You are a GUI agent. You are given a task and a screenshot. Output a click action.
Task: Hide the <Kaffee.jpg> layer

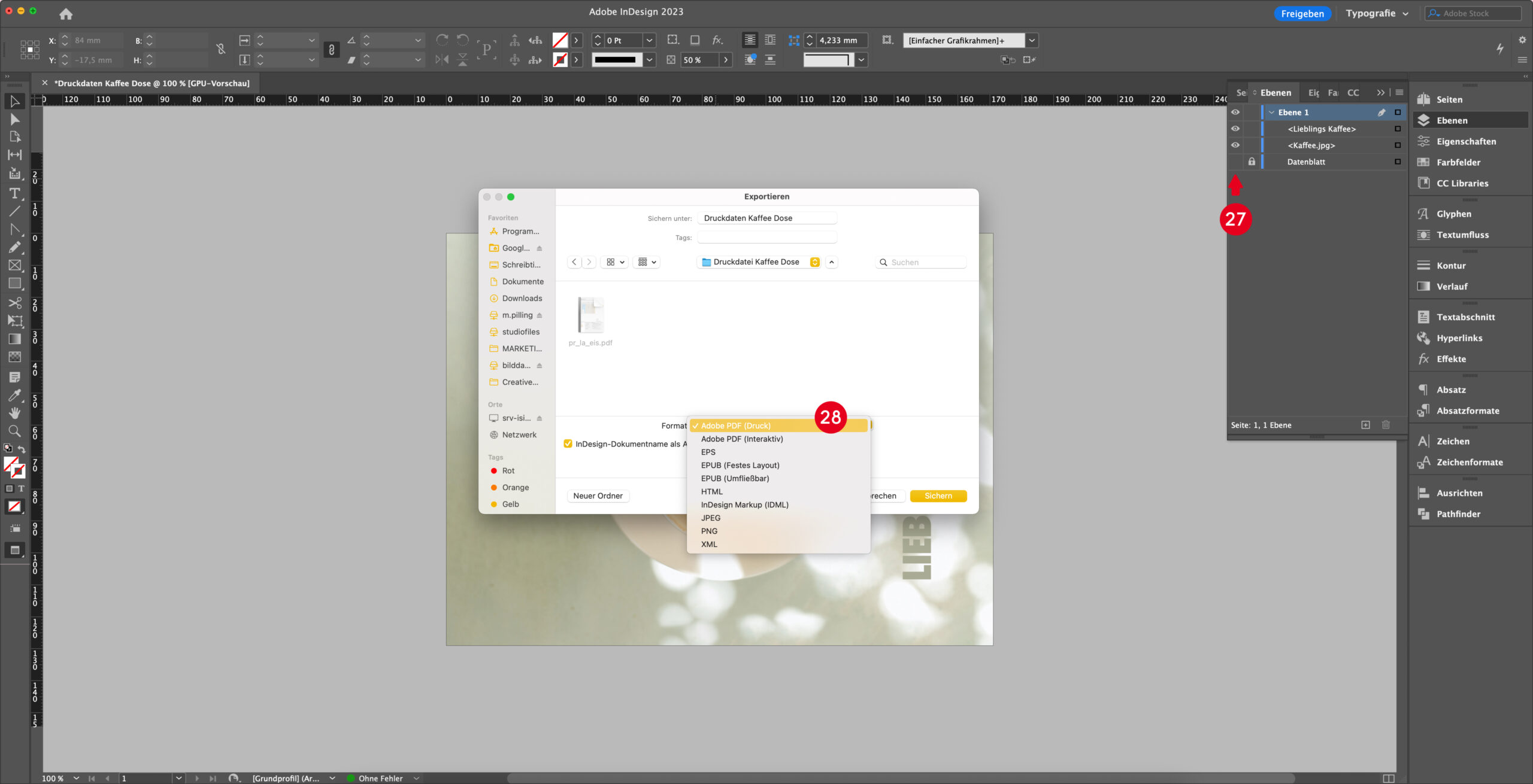1235,145
